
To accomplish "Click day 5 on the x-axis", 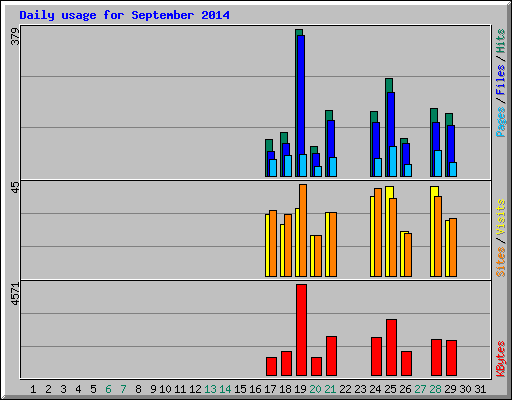I will coord(93,389).
